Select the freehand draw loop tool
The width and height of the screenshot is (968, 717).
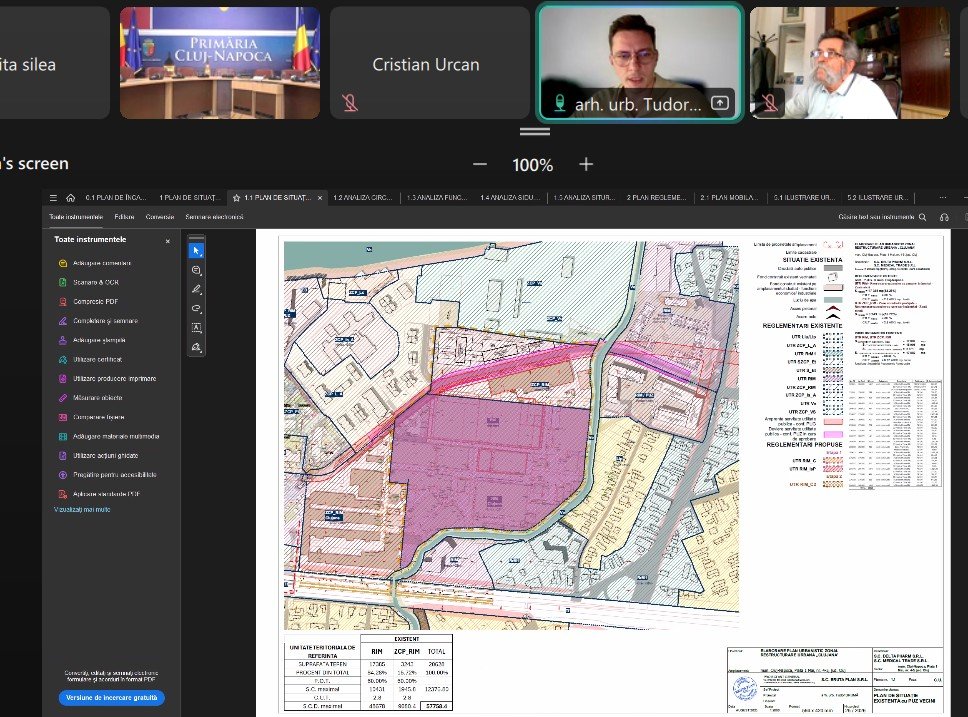(196, 308)
